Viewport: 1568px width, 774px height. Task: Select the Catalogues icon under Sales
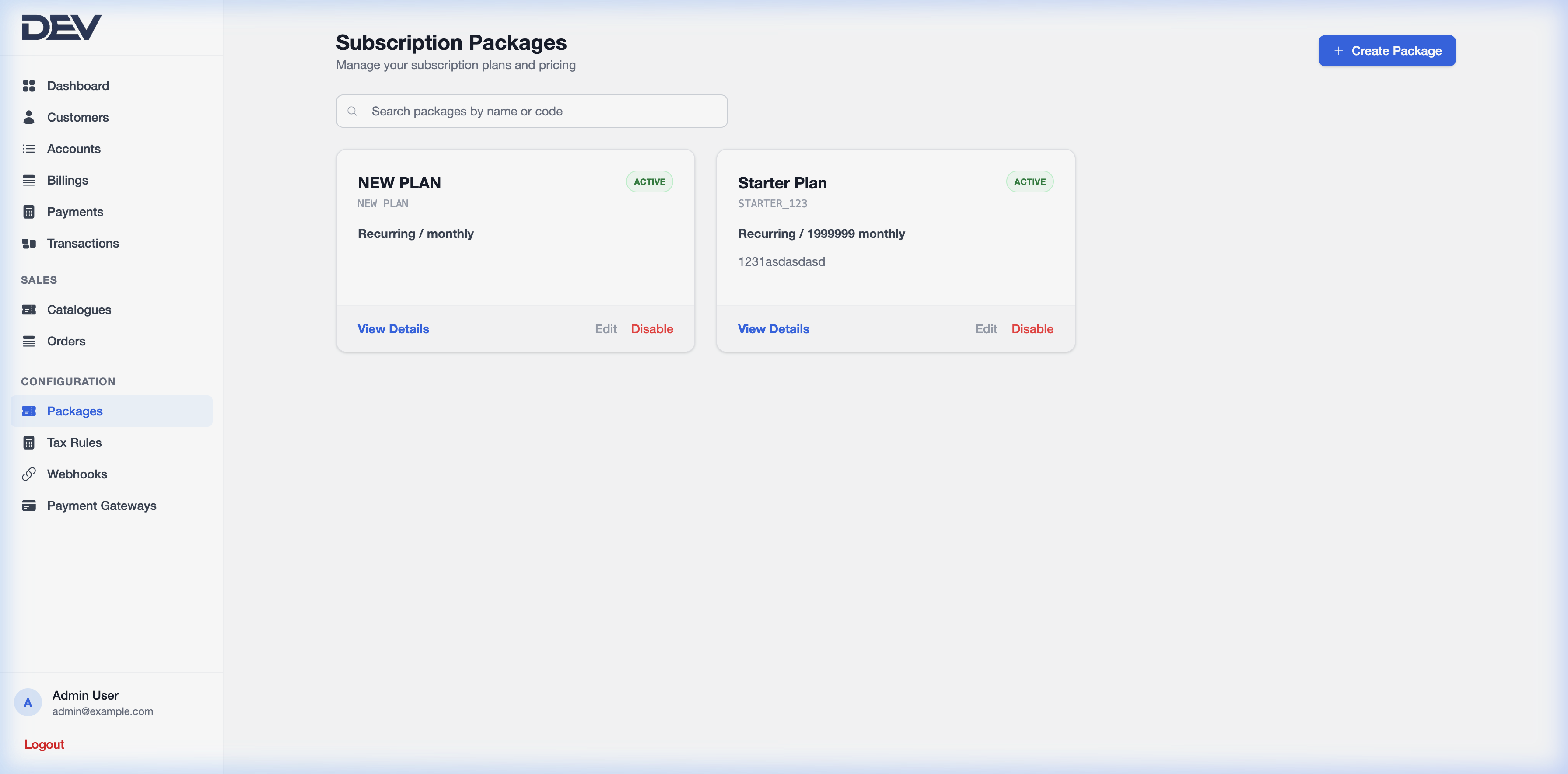29,310
